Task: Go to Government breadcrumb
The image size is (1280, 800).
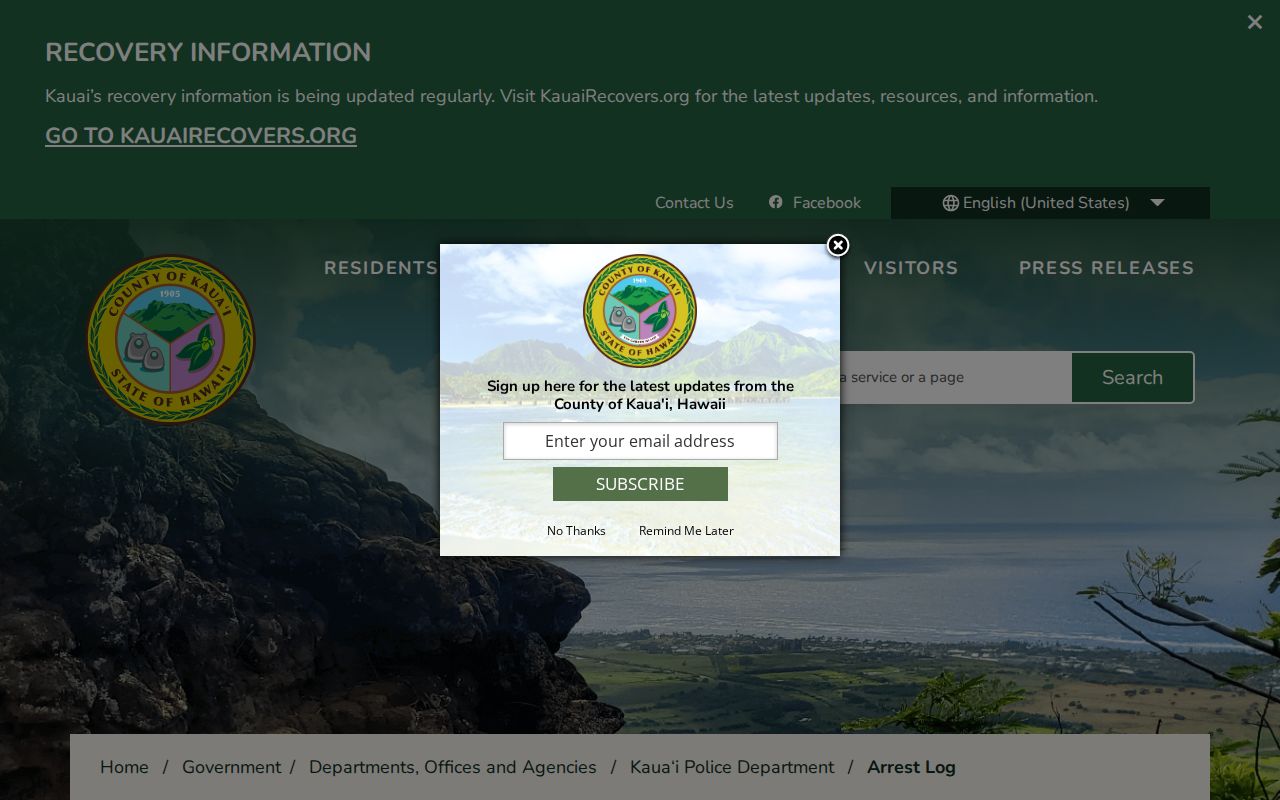Action: (231, 767)
